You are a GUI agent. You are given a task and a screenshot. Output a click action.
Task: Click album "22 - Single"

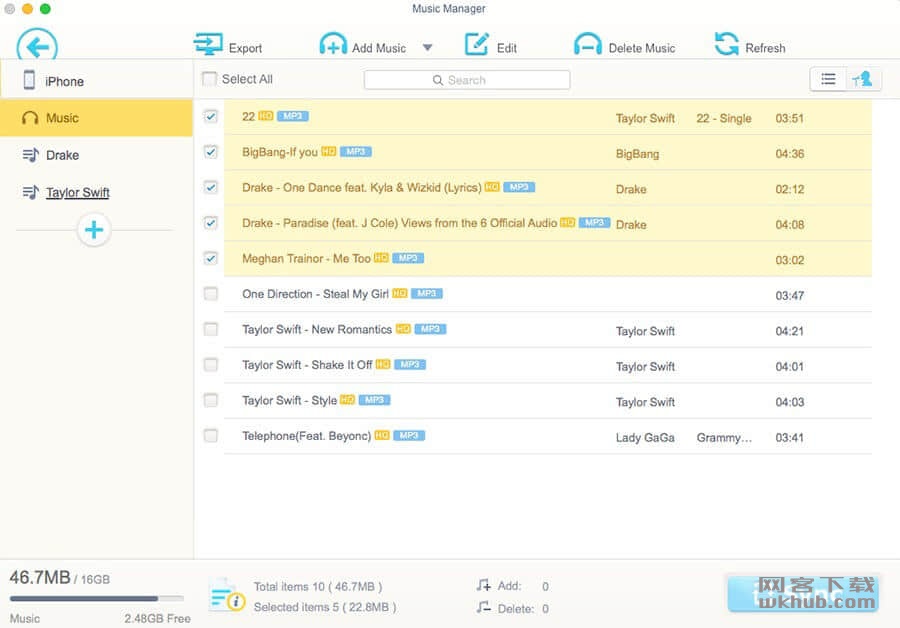pyautogui.click(x=724, y=118)
